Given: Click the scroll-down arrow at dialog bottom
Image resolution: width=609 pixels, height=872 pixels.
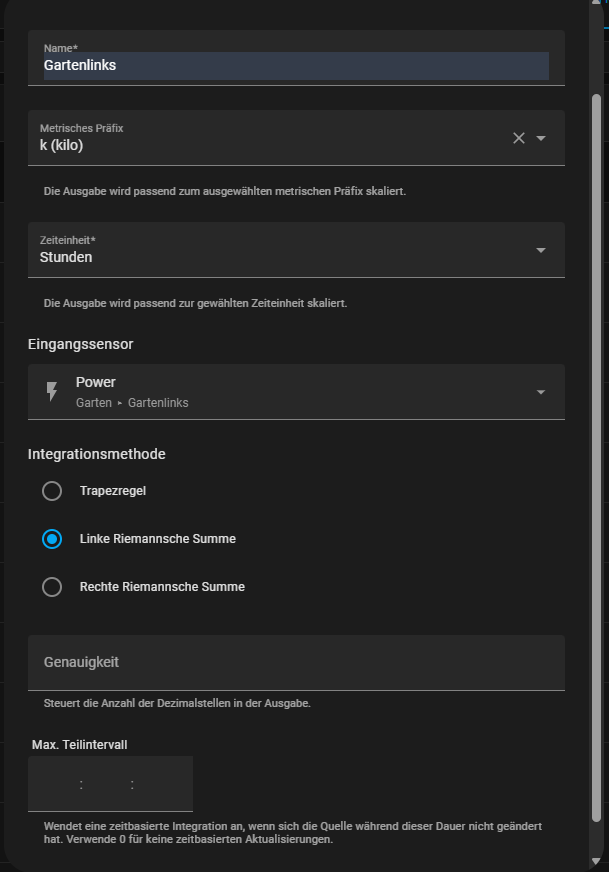Looking at the screenshot, I should pyautogui.click(x=597, y=860).
